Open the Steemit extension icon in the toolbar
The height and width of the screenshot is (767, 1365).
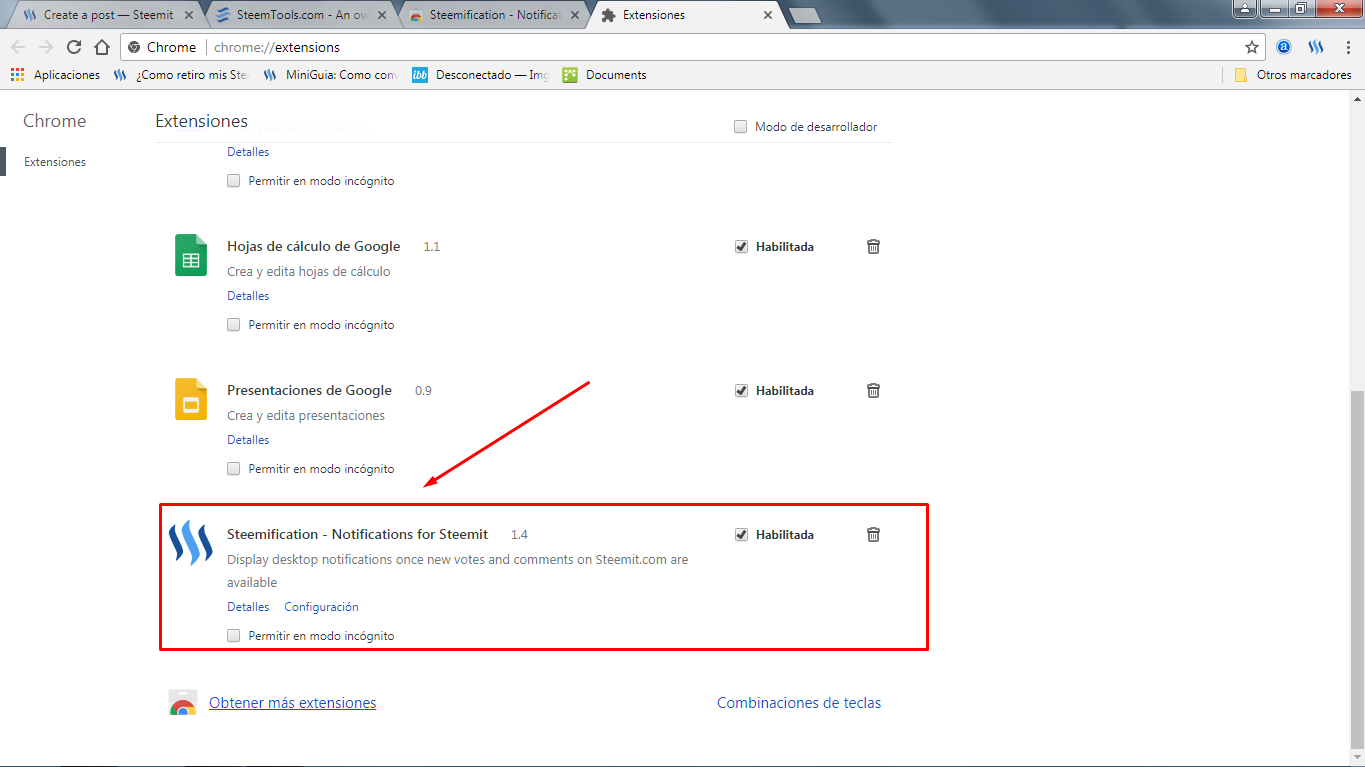click(x=1316, y=47)
